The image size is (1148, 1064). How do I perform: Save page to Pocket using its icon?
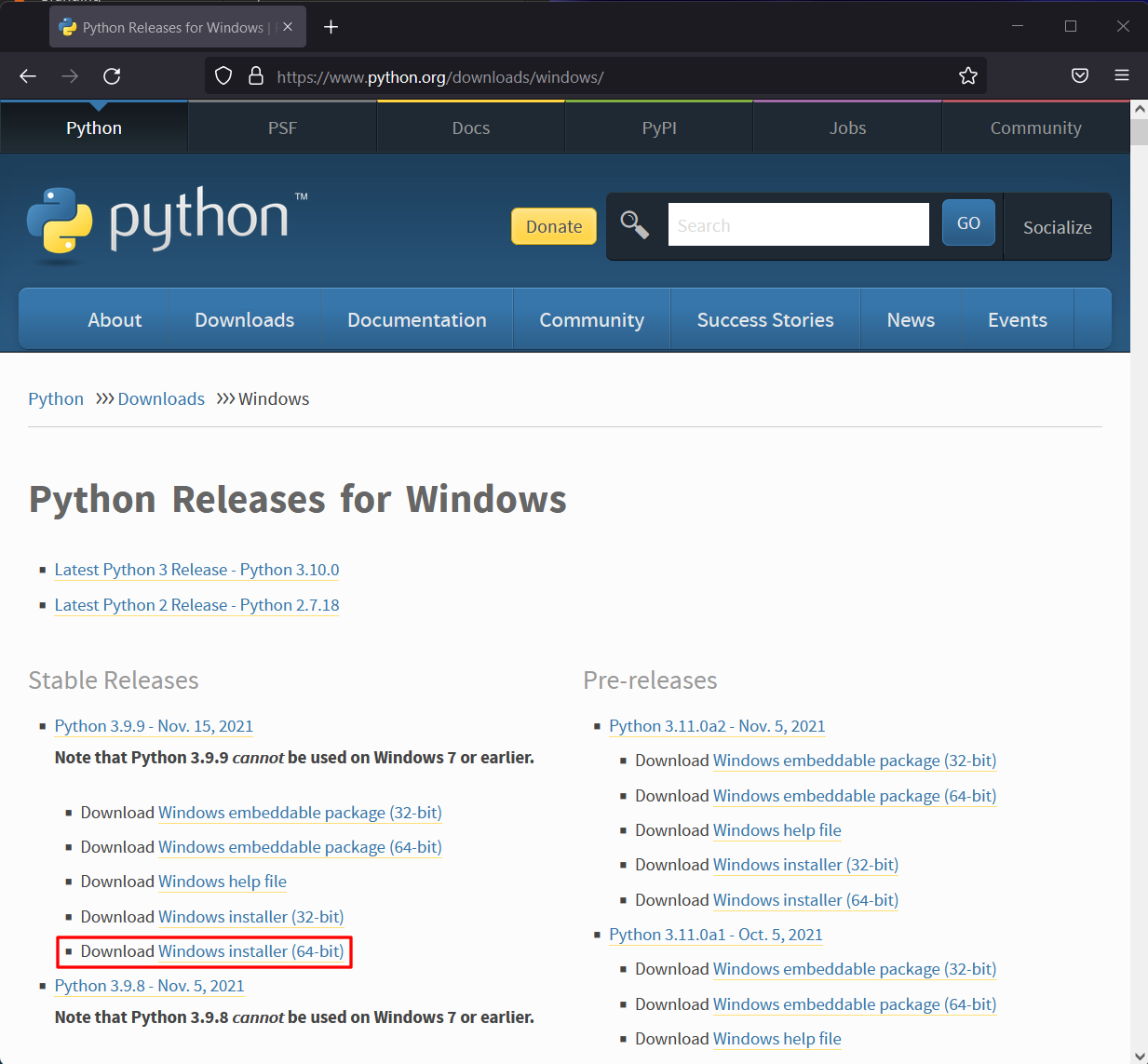coord(1080,75)
